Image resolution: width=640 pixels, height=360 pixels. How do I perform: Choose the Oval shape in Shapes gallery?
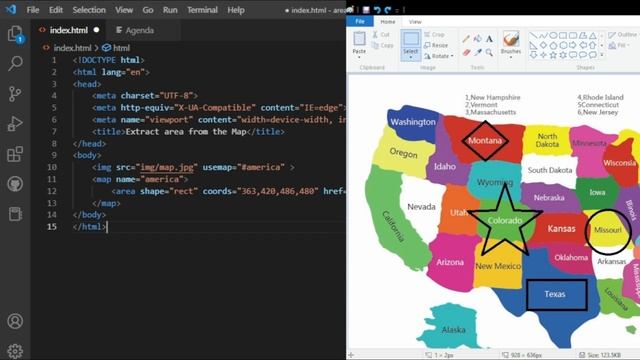pyautogui.click(x=553, y=36)
